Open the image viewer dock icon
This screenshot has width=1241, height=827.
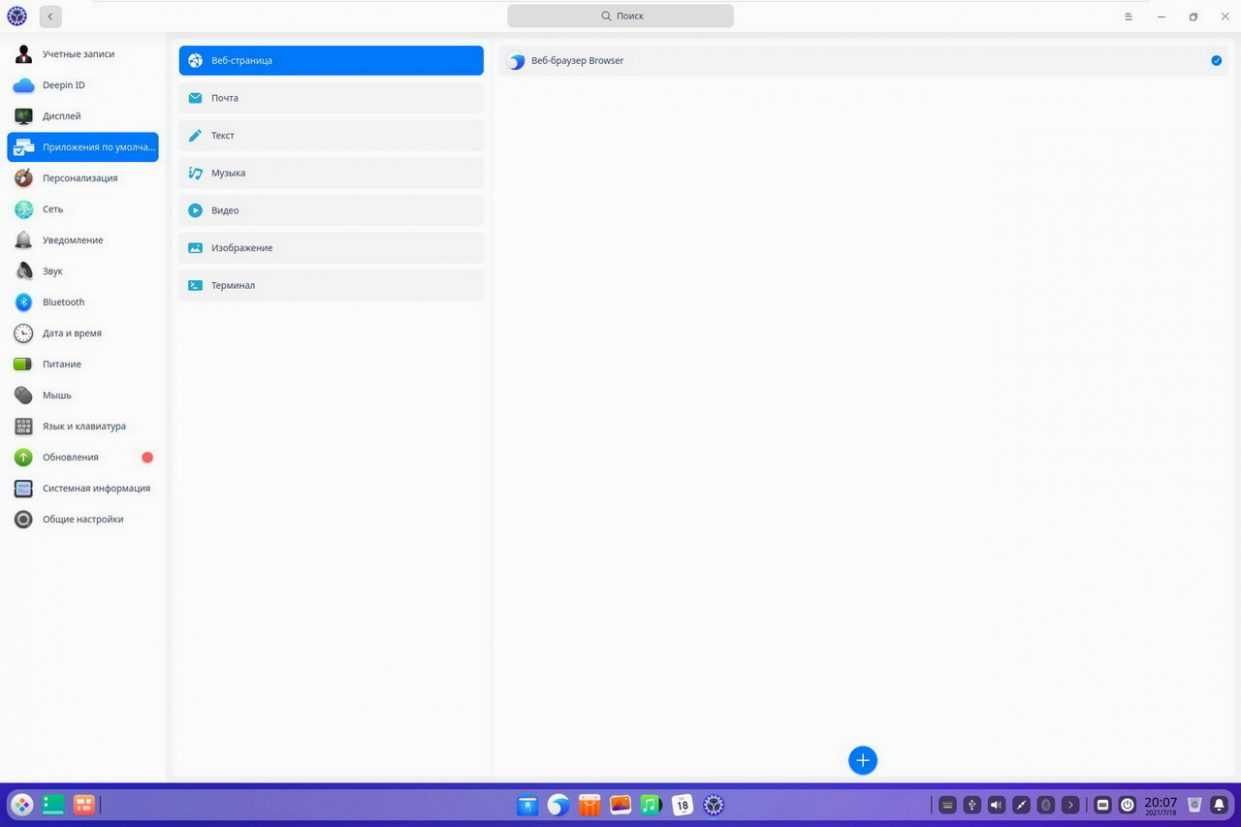coord(620,805)
